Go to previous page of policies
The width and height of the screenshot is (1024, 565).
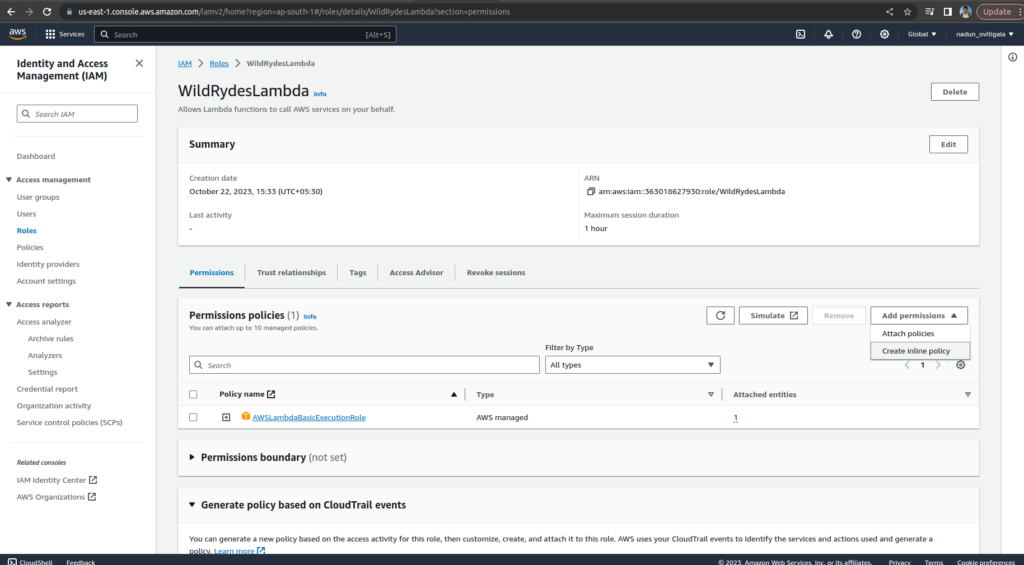pyautogui.click(x=907, y=365)
